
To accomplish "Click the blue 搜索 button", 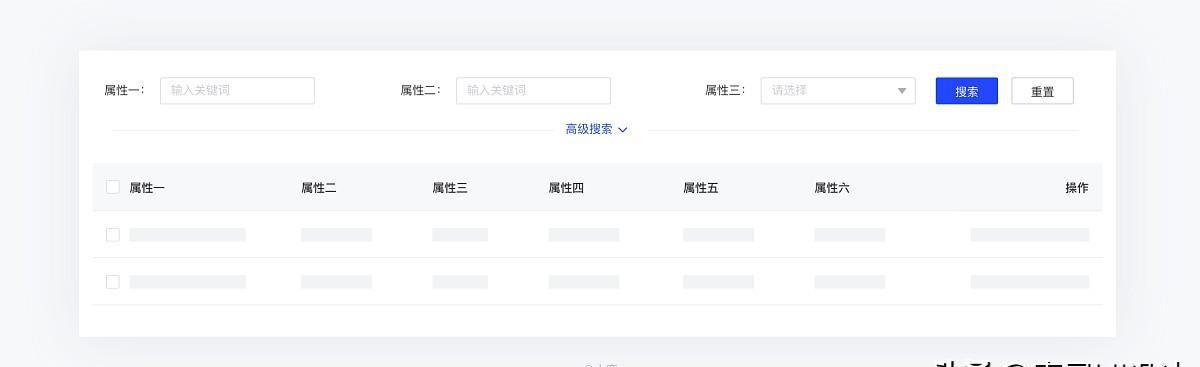I will coord(966,91).
